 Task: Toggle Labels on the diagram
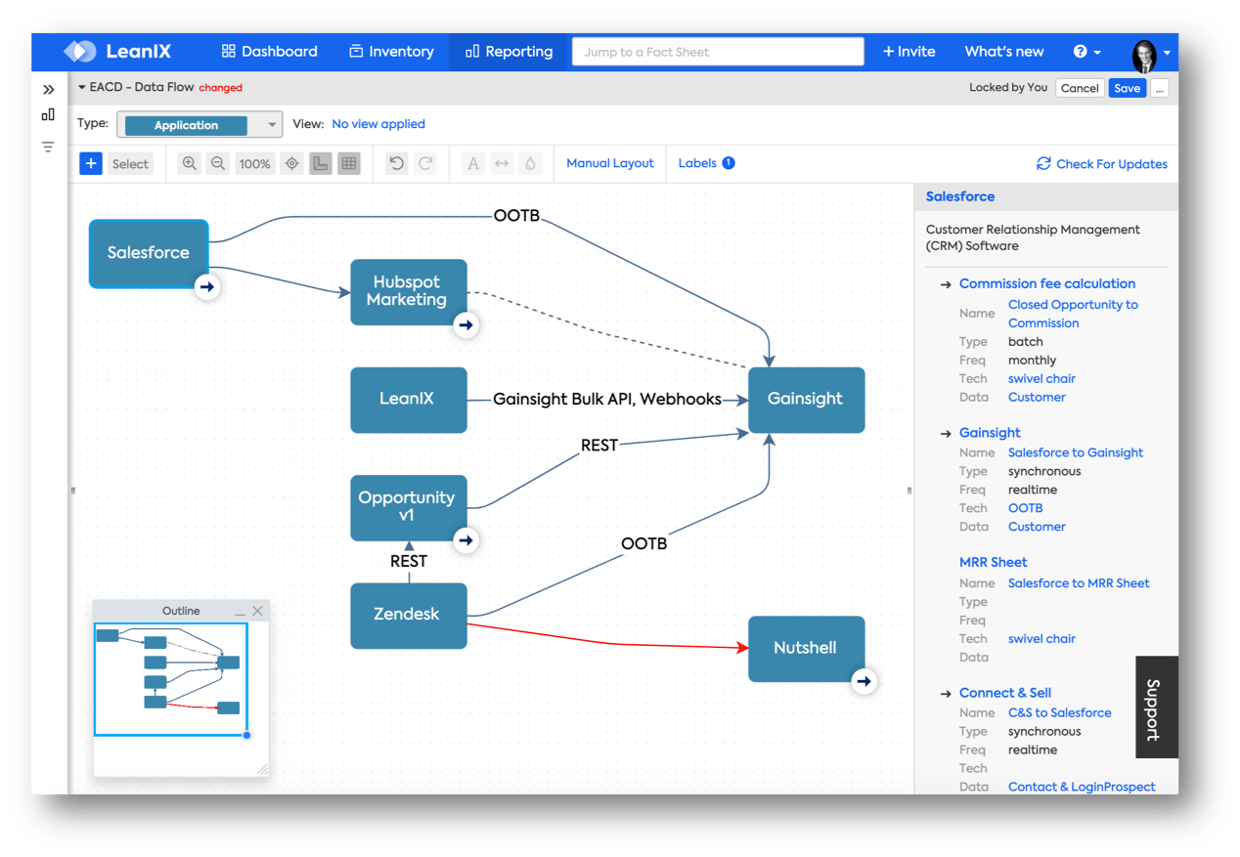(x=699, y=163)
